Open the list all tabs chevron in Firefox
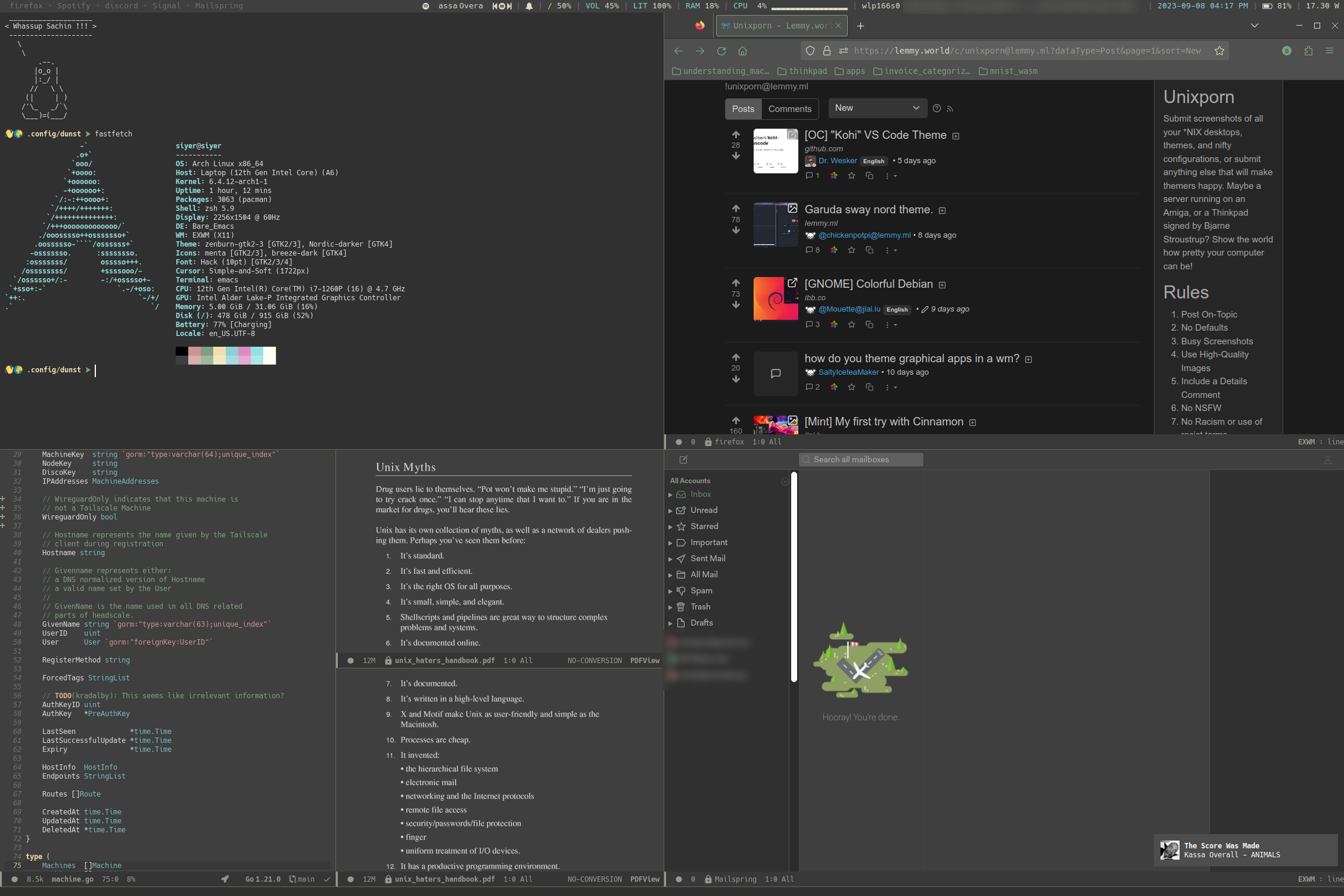Image resolution: width=1344 pixels, height=896 pixels. [x=1254, y=26]
